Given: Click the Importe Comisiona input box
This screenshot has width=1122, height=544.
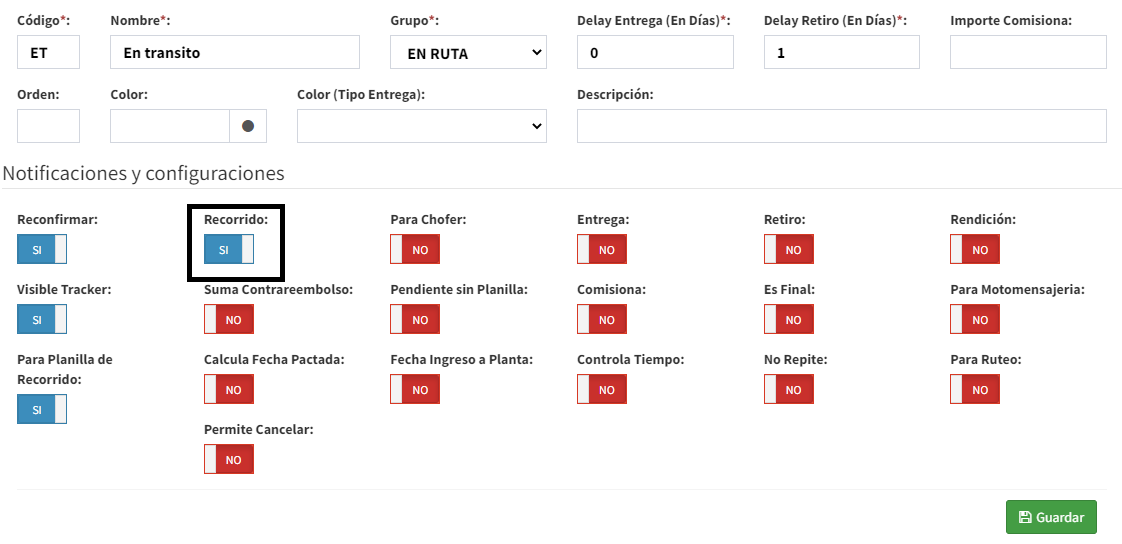Looking at the screenshot, I should 1028,52.
